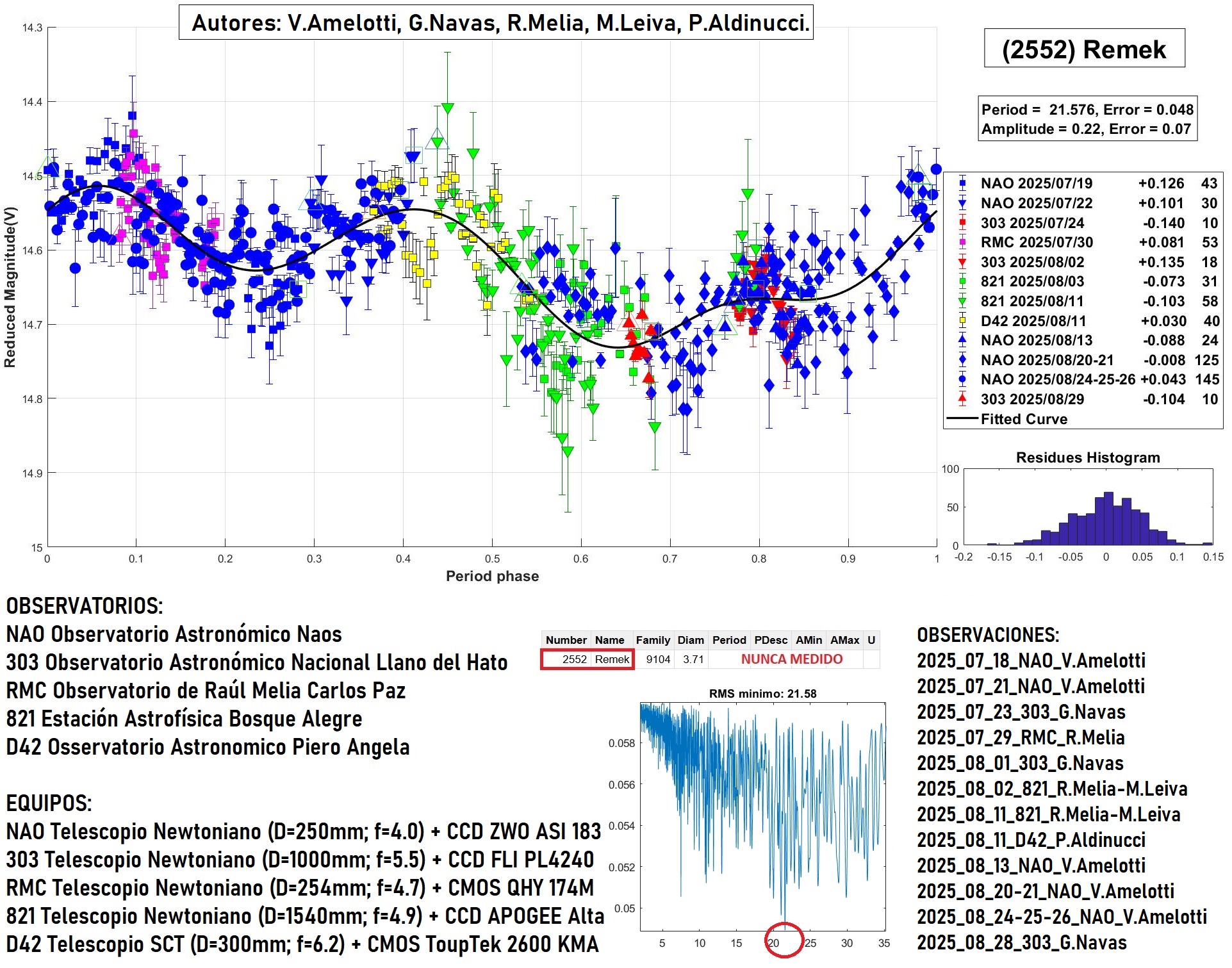This screenshot has height=968, width=1232.
Task: Click the Period phase x-axis label
Action: [492, 576]
